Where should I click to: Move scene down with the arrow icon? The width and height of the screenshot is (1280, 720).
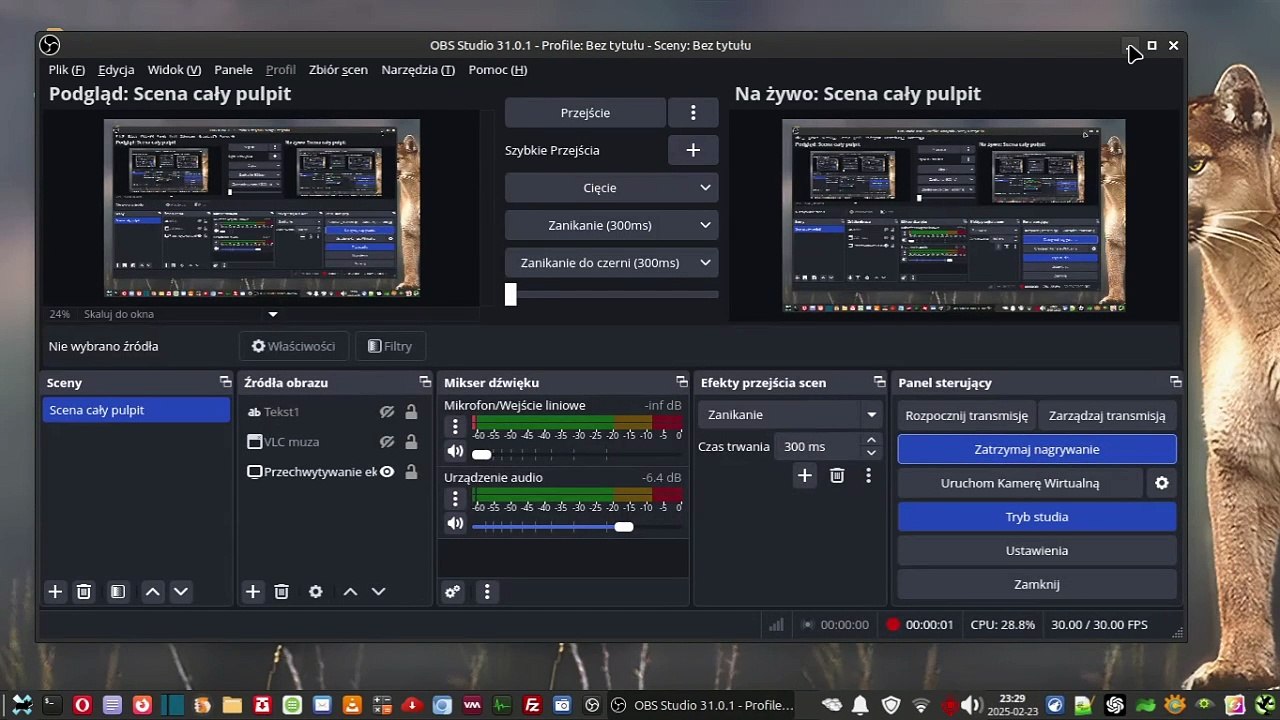181,592
